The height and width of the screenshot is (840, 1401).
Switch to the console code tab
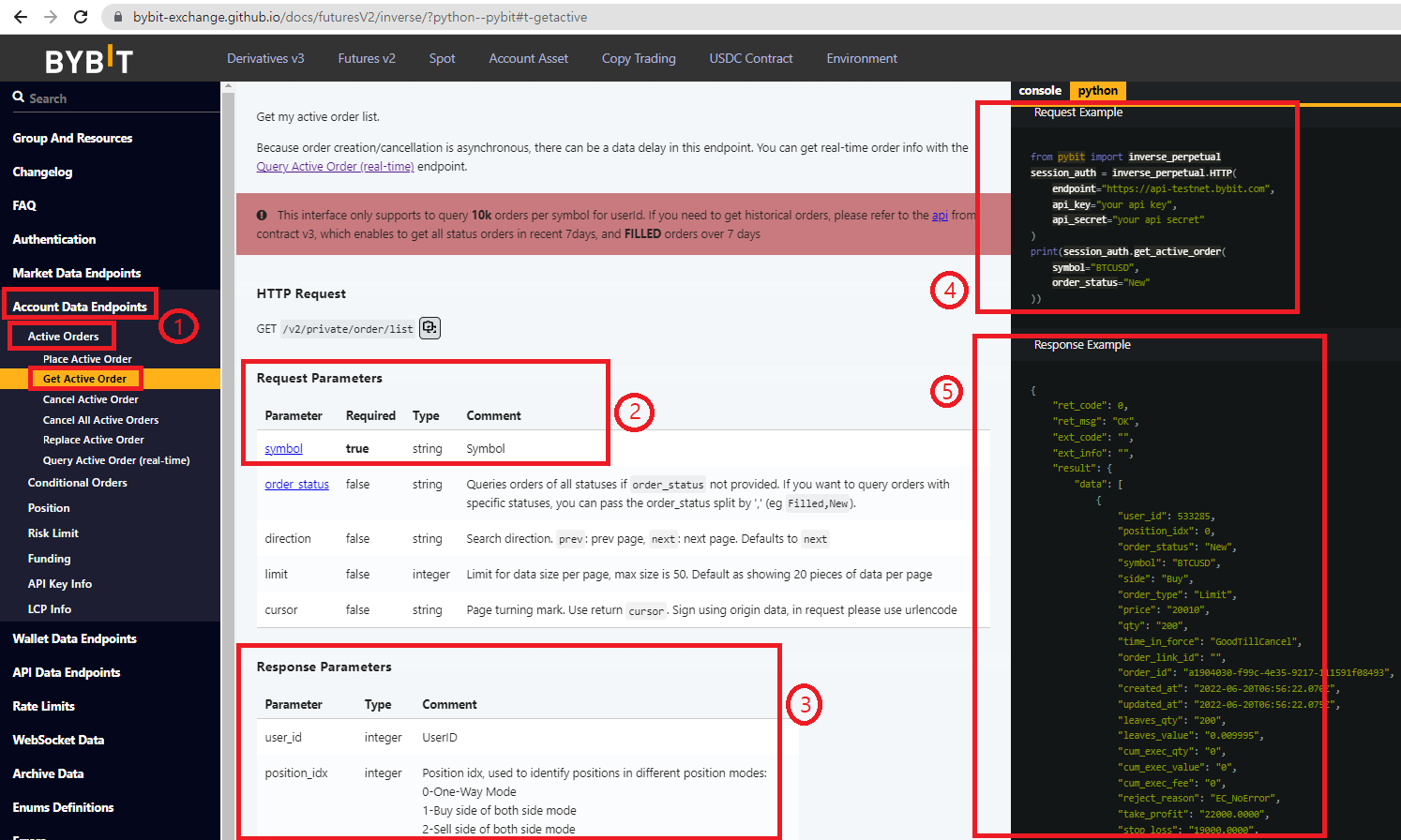pyautogui.click(x=1040, y=91)
